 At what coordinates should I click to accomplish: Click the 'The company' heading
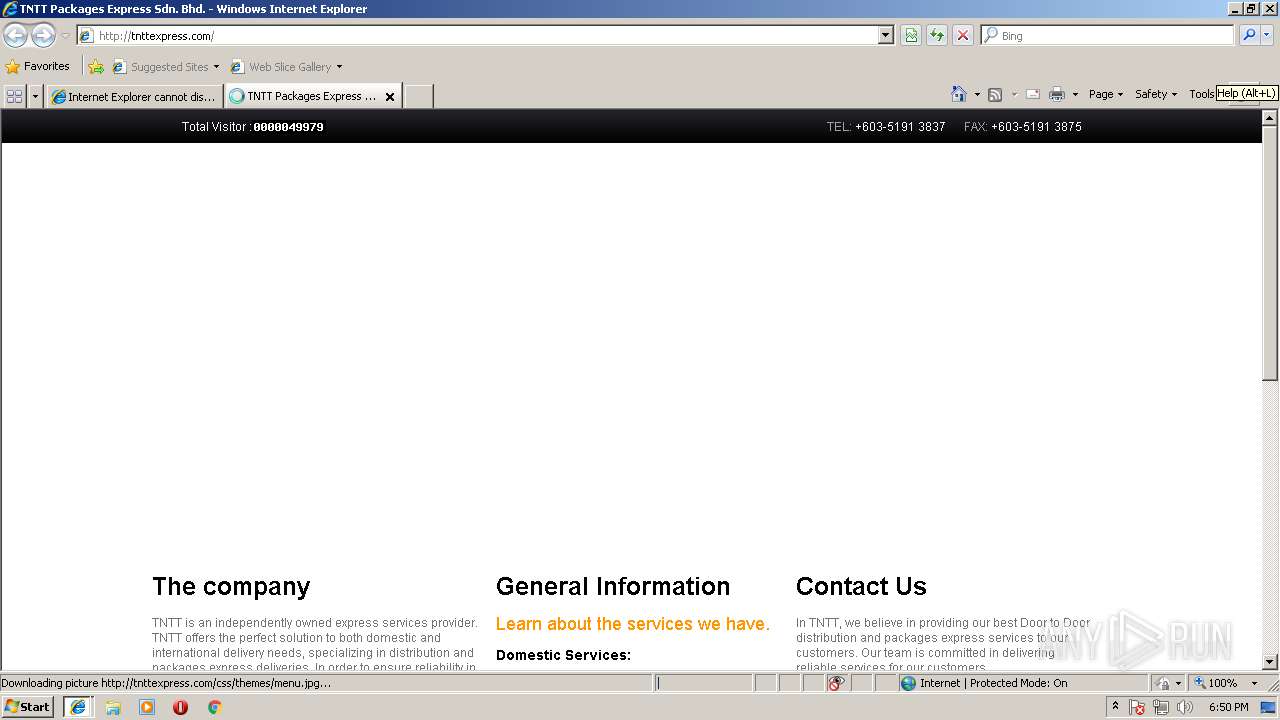231,586
